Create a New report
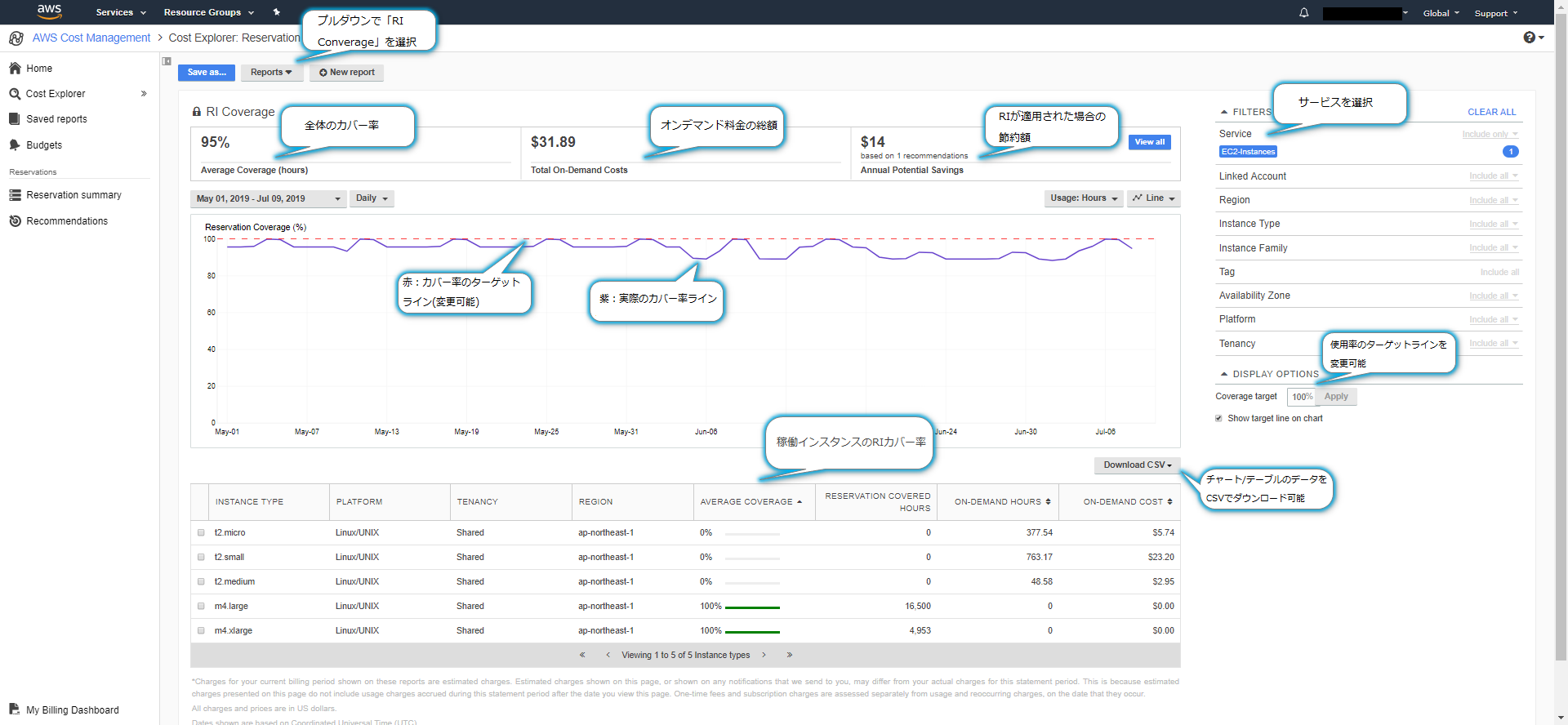The height and width of the screenshot is (725, 1568). coord(346,73)
